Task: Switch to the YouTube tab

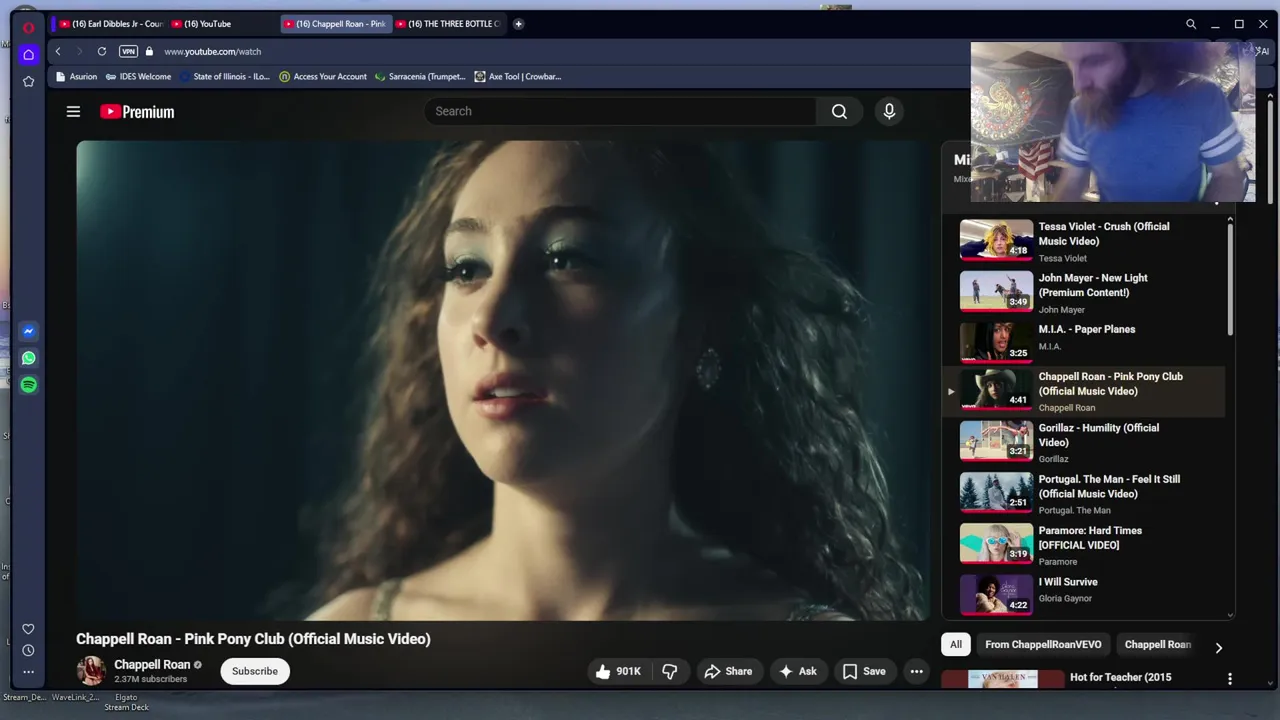Action: [x=222, y=24]
